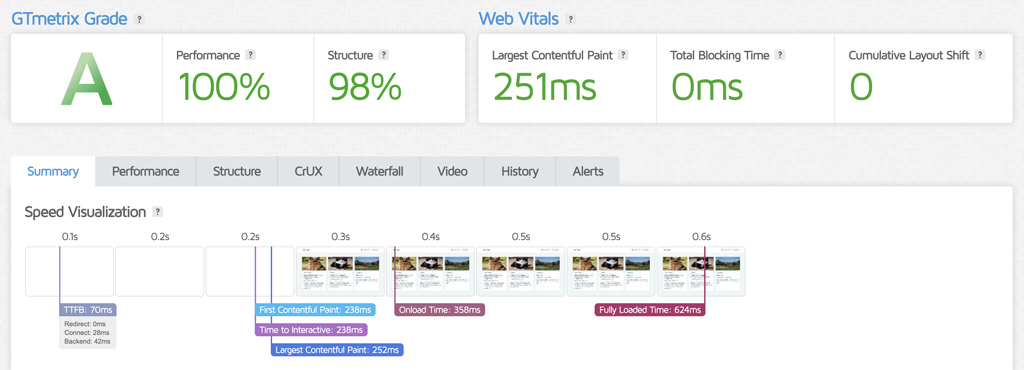Show help for Largest Contentful Paint
This screenshot has width=1024, height=370.
(x=623, y=55)
